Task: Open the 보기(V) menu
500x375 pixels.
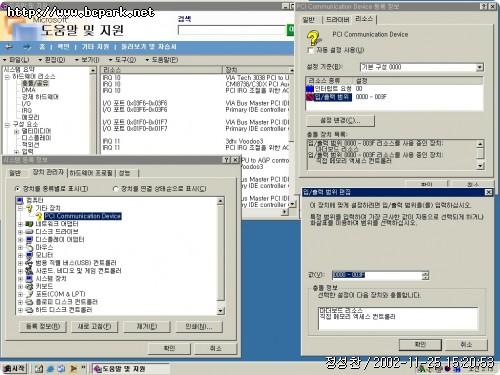Action: tap(87, 60)
